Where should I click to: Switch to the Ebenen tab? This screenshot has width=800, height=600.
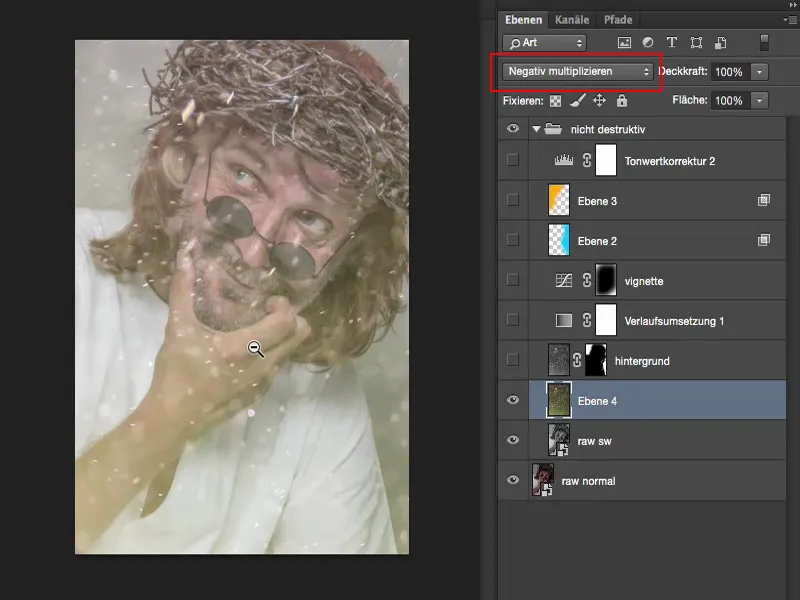pos(523,20)
